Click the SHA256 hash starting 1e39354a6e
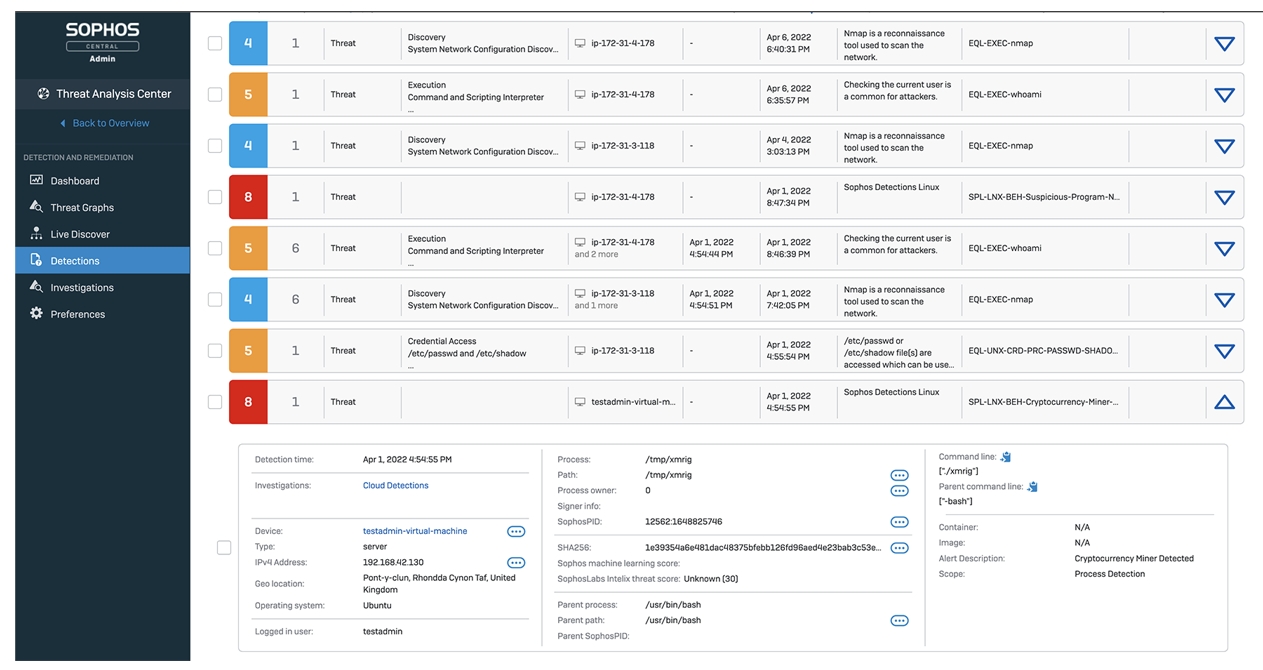Viewport: 1263px width, 670px height. point(764,548)
